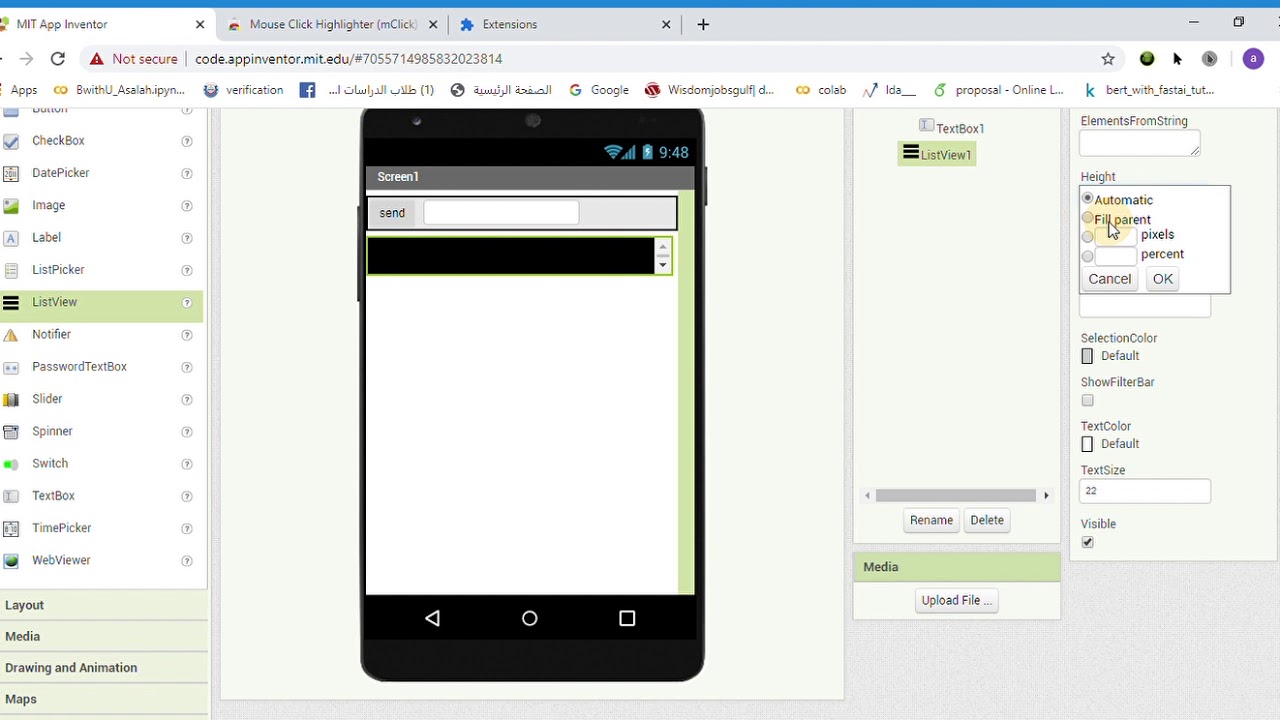This screenshot has width=1280, height=720.
Task: Click the TextSize input field
Action: [1145, 491]
